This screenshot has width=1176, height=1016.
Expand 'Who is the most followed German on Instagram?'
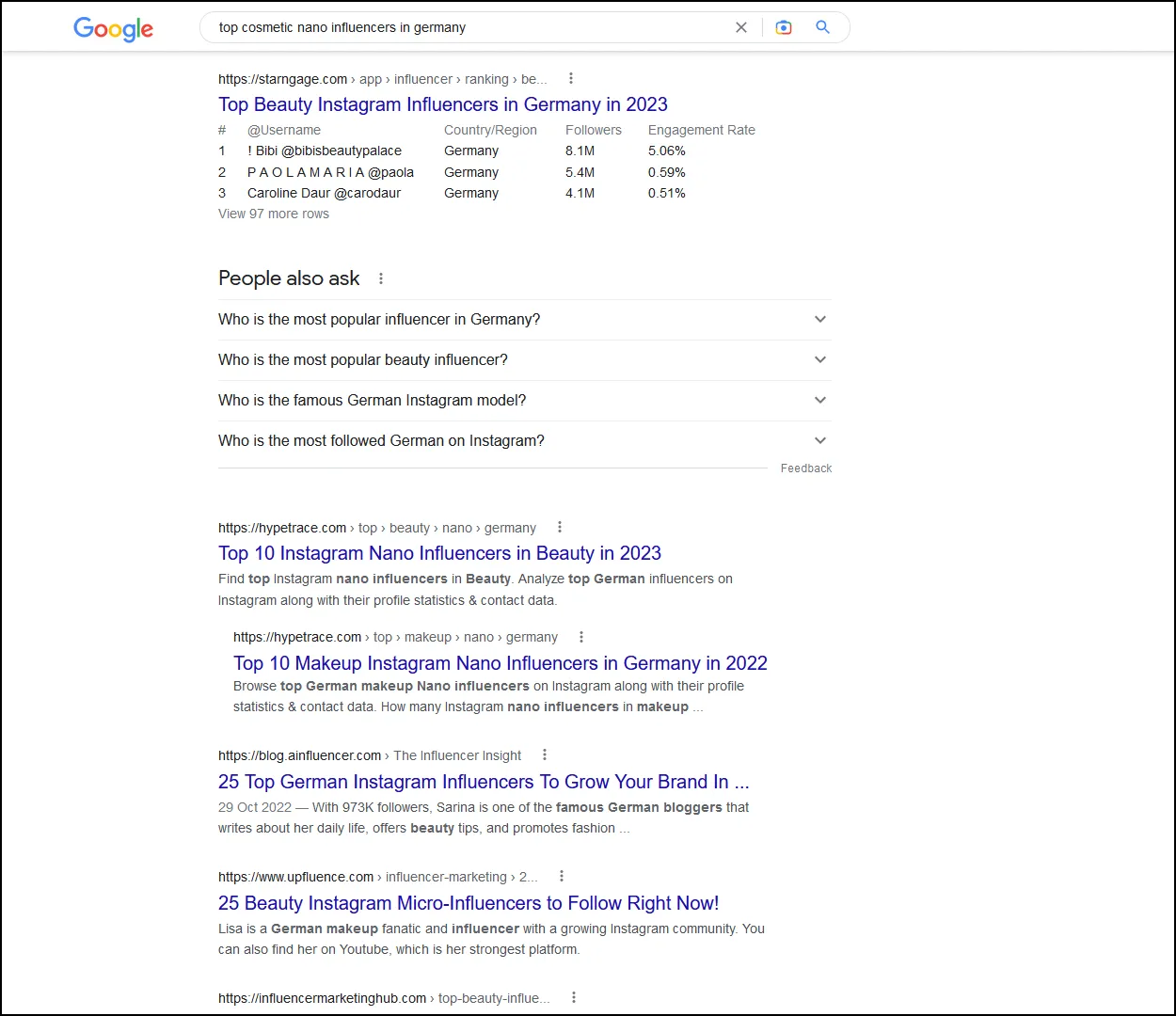pyautogui.click(x=819, y=441)
